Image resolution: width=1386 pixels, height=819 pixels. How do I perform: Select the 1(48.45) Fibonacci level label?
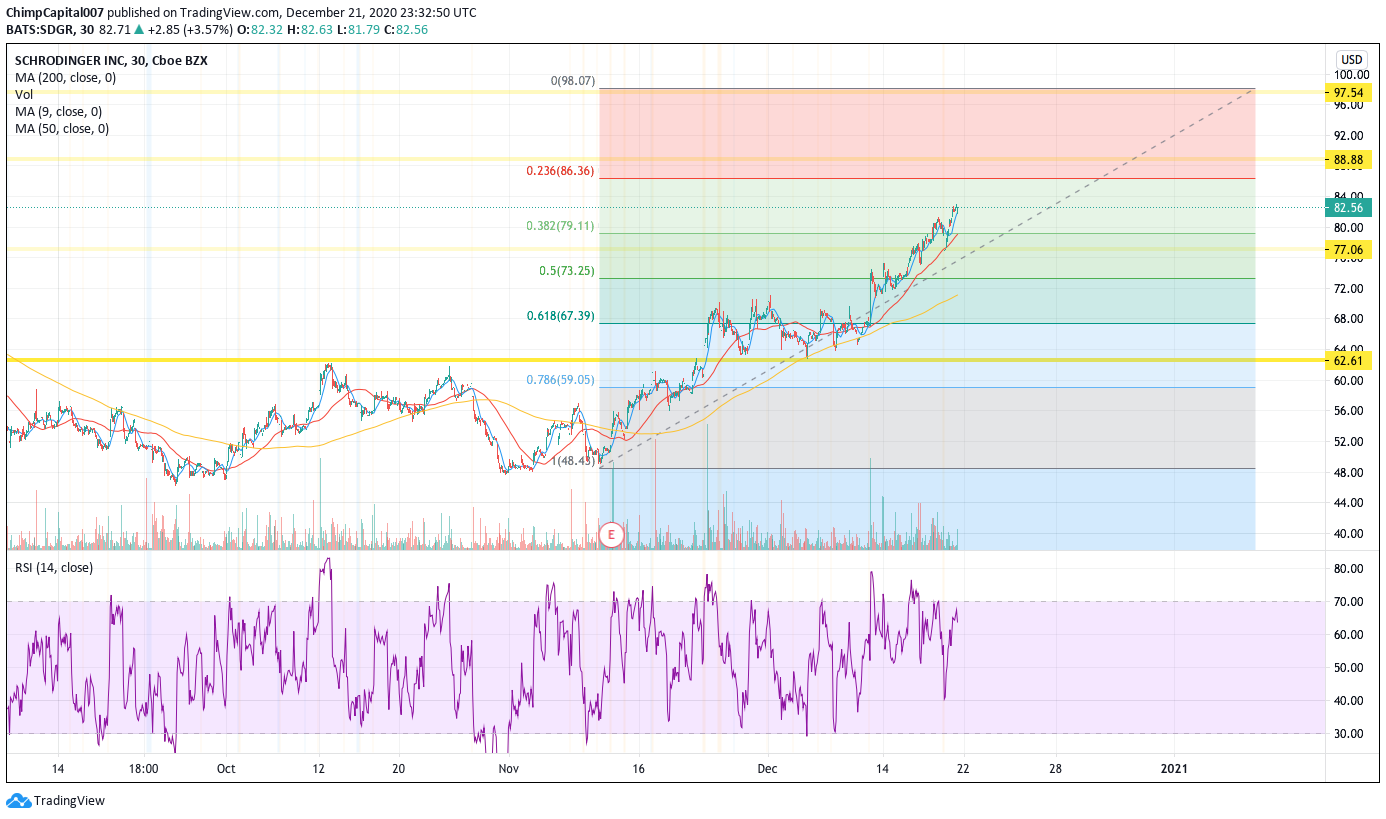[573, 461]
